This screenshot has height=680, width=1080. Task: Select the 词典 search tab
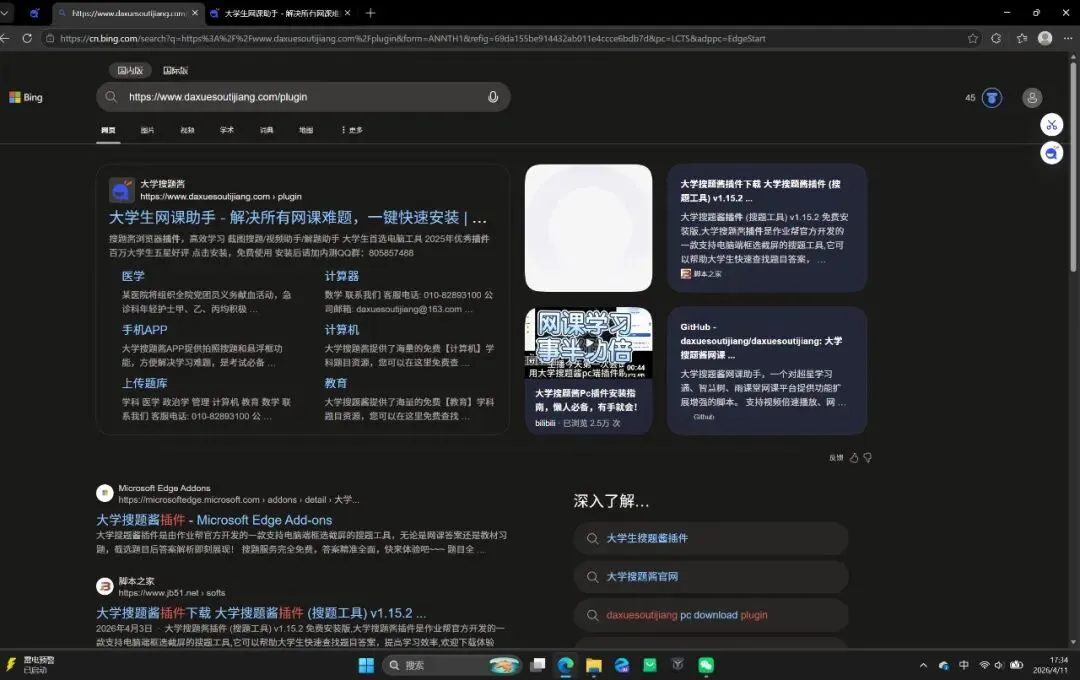coord(267,130)
